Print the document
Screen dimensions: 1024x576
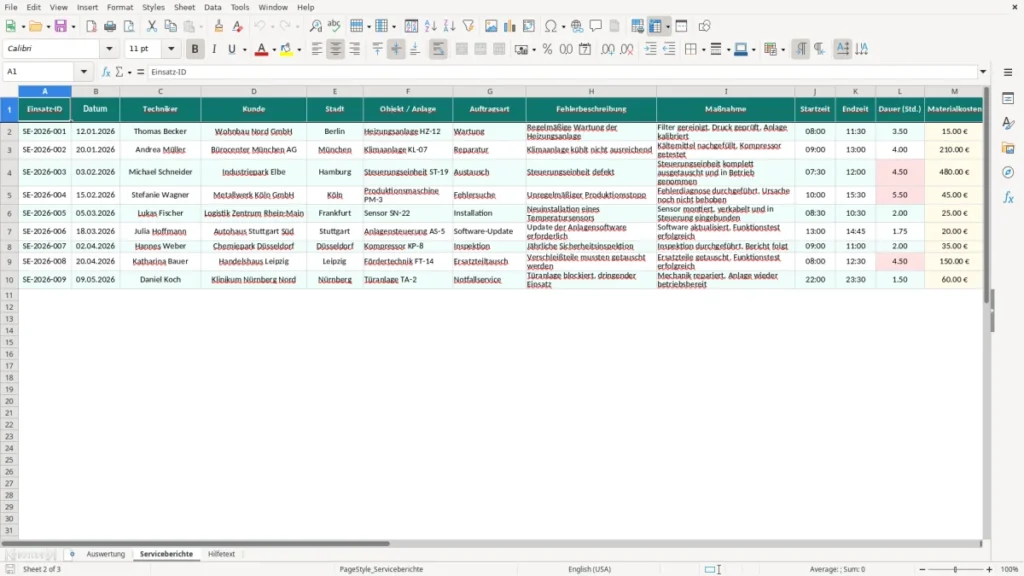(110, 26)
